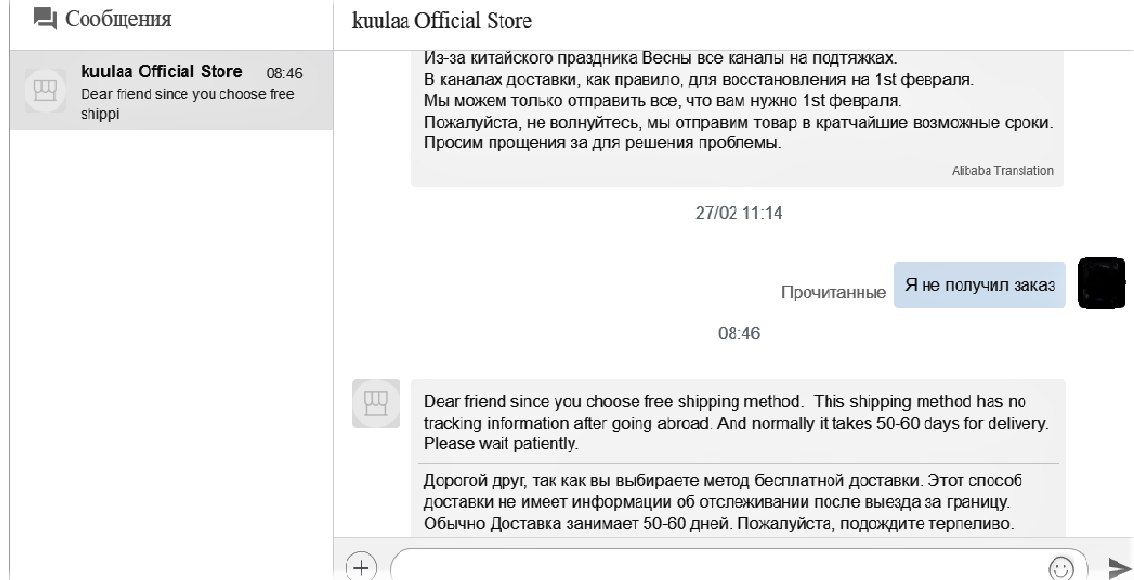
Task: Click the messages speech-bubble icon
Action: (x=46, y=19)
